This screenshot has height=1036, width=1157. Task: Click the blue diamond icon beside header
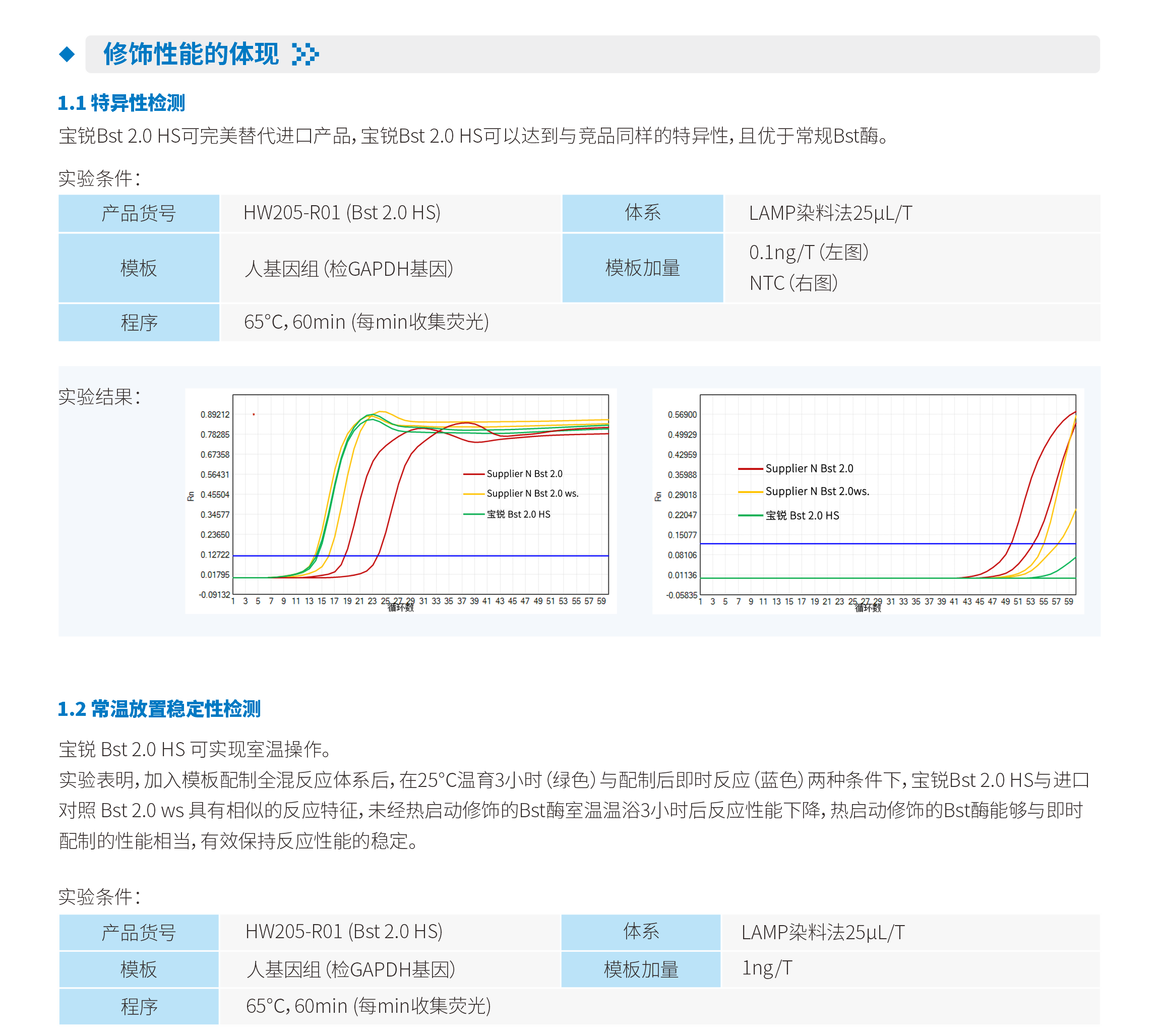pos(67,54)
